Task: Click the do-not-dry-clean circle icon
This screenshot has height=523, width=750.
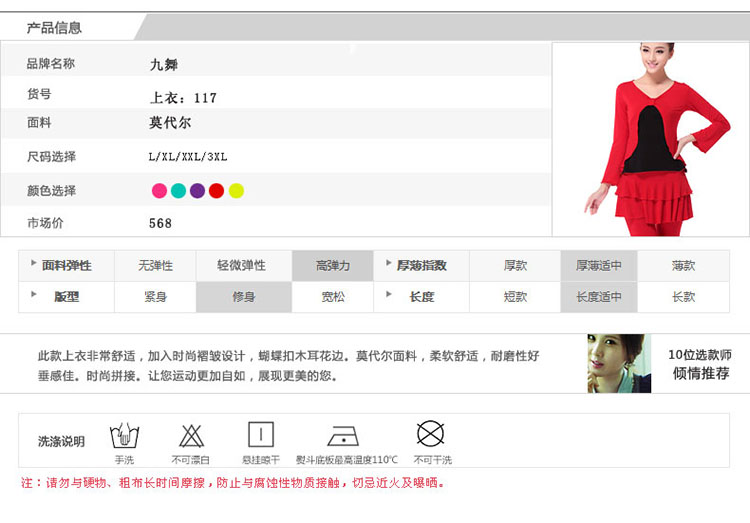Action: 430,434
